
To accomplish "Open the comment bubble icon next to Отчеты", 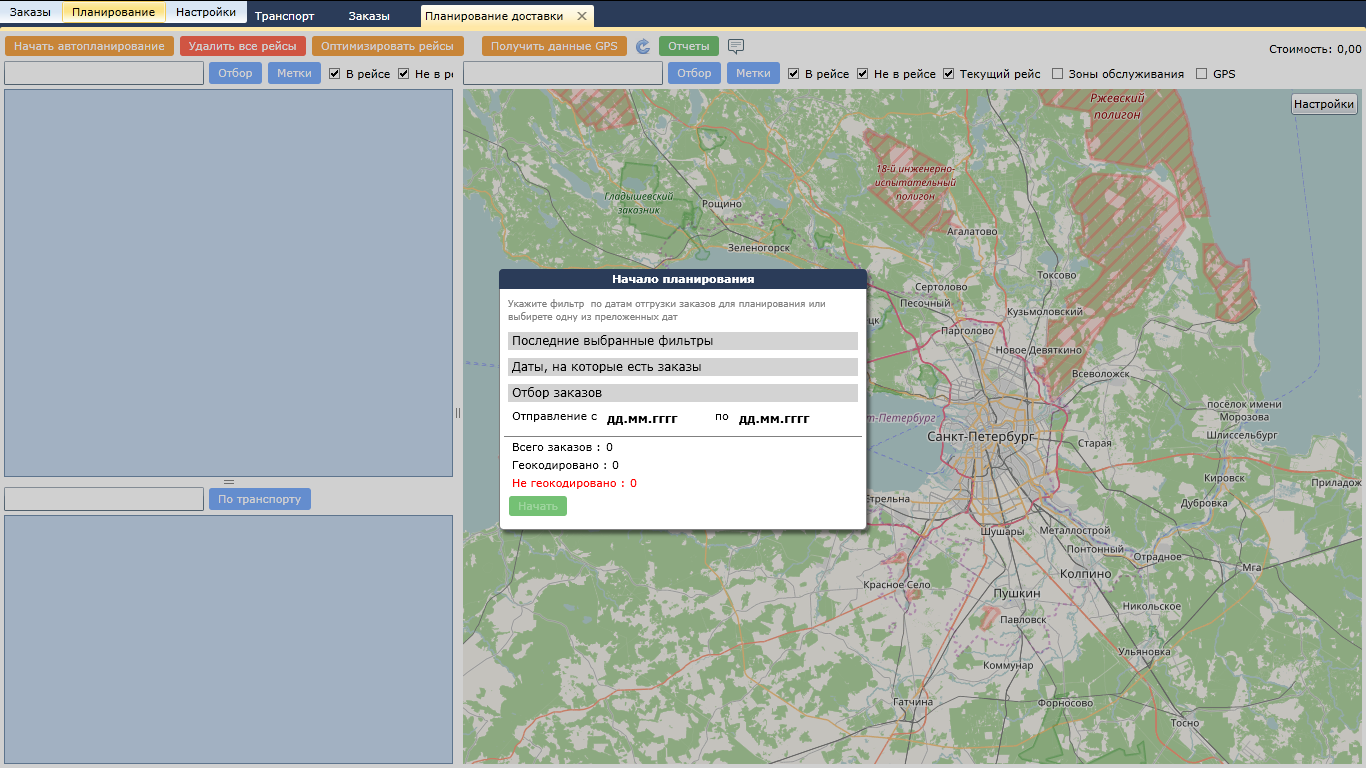I will (736, 46).
